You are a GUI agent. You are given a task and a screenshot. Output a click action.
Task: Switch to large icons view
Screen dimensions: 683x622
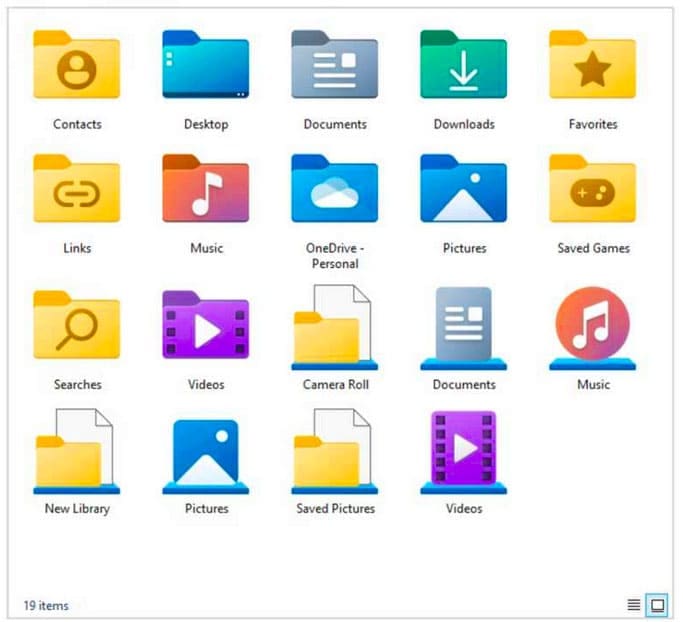pos(657,605)
